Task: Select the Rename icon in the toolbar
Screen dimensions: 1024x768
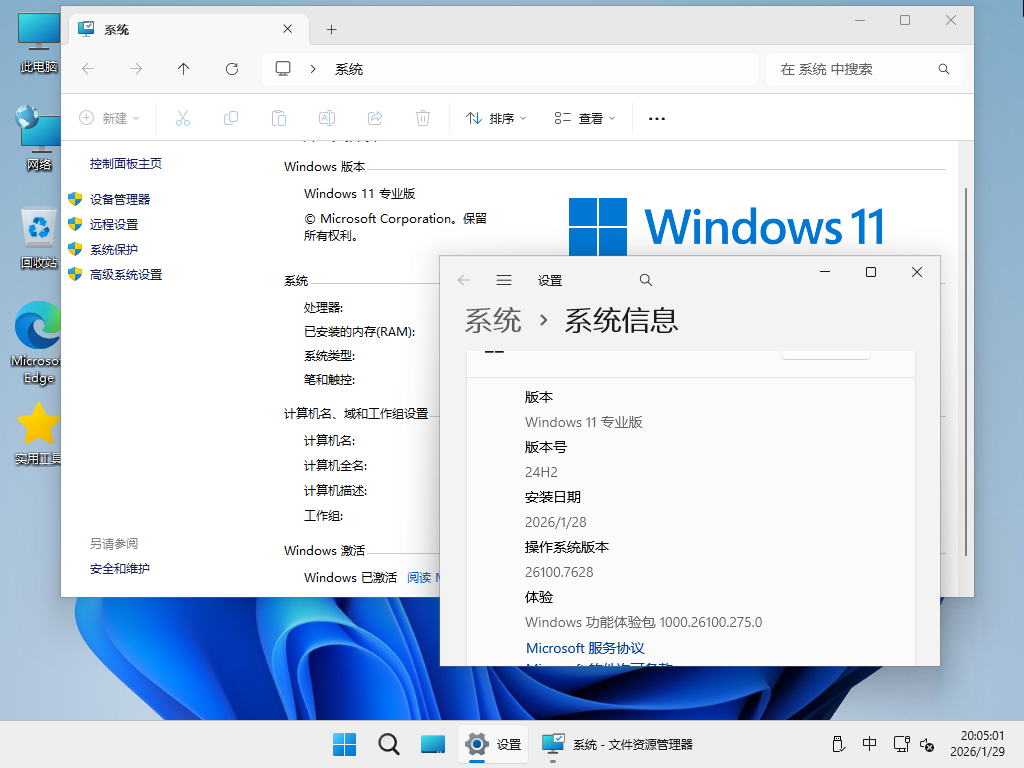Action: (x=326, y=117)
